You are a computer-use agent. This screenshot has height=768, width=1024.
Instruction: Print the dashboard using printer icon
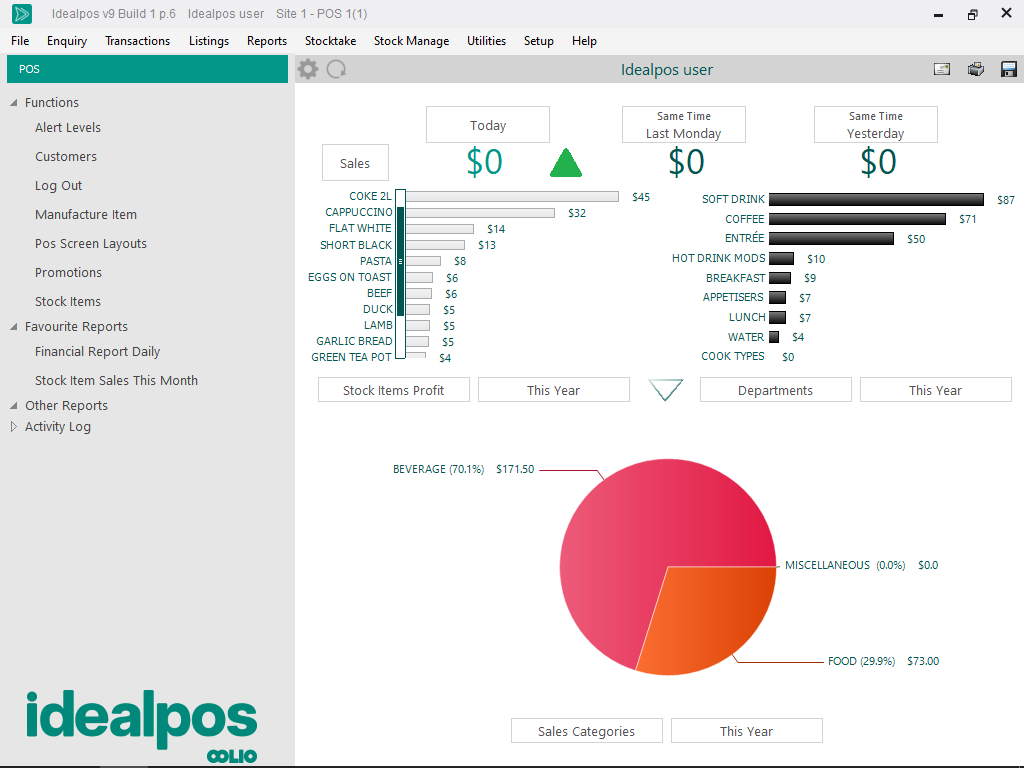pos(976,69)
